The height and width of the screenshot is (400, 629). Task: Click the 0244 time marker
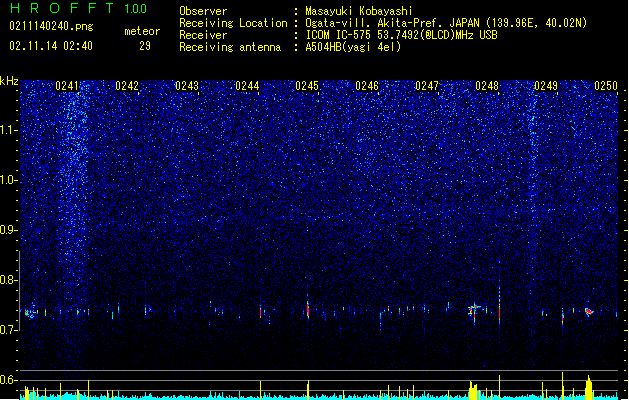[x=247, y=86]
